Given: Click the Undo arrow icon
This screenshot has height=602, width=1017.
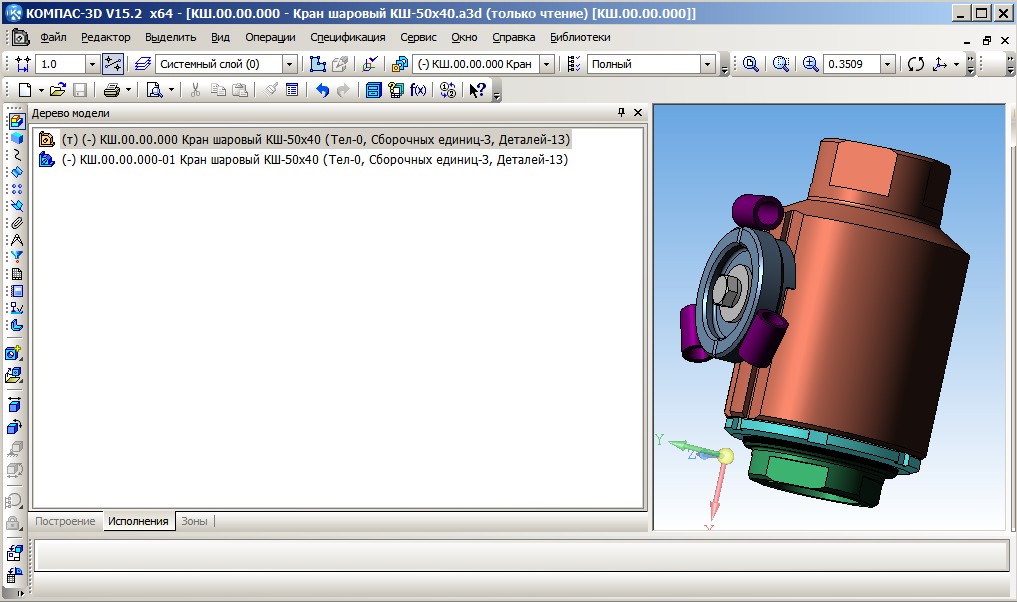Looking at the screenshot, I should pyautogui.click(x=322, y=90).
